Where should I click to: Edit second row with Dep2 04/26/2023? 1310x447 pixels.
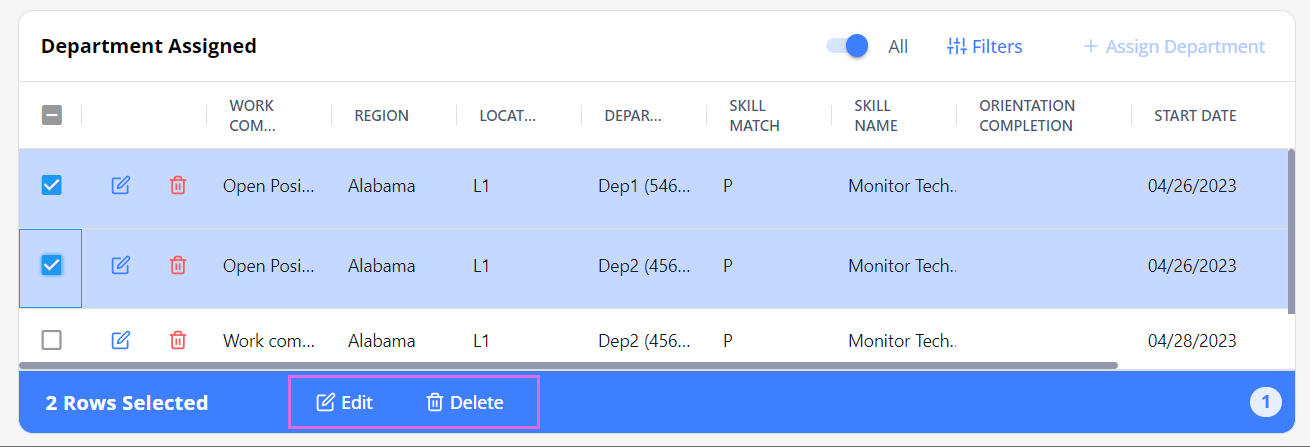tap(120, 265)
